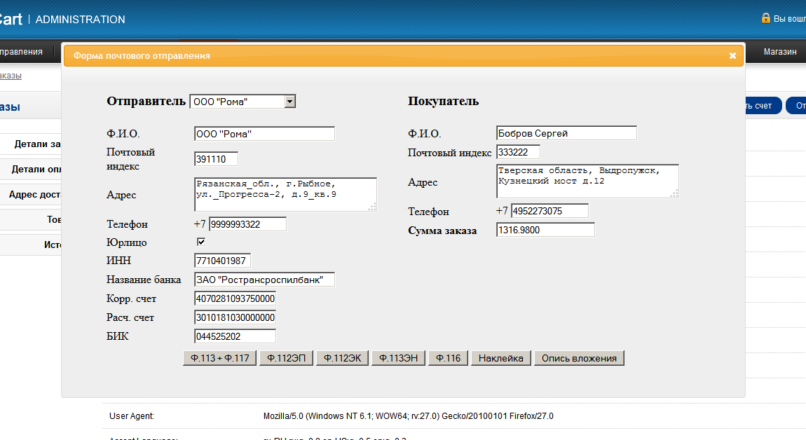Click the Ф.116 button
The height and width of the screenshot is (440, 806).
(x=448, y=358)
